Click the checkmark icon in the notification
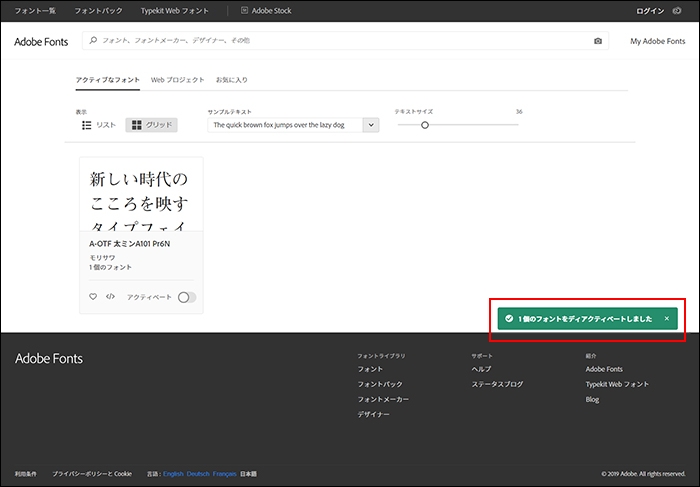Screen dimensions: 700x487 pyautogui.click(x=509, y=318)
